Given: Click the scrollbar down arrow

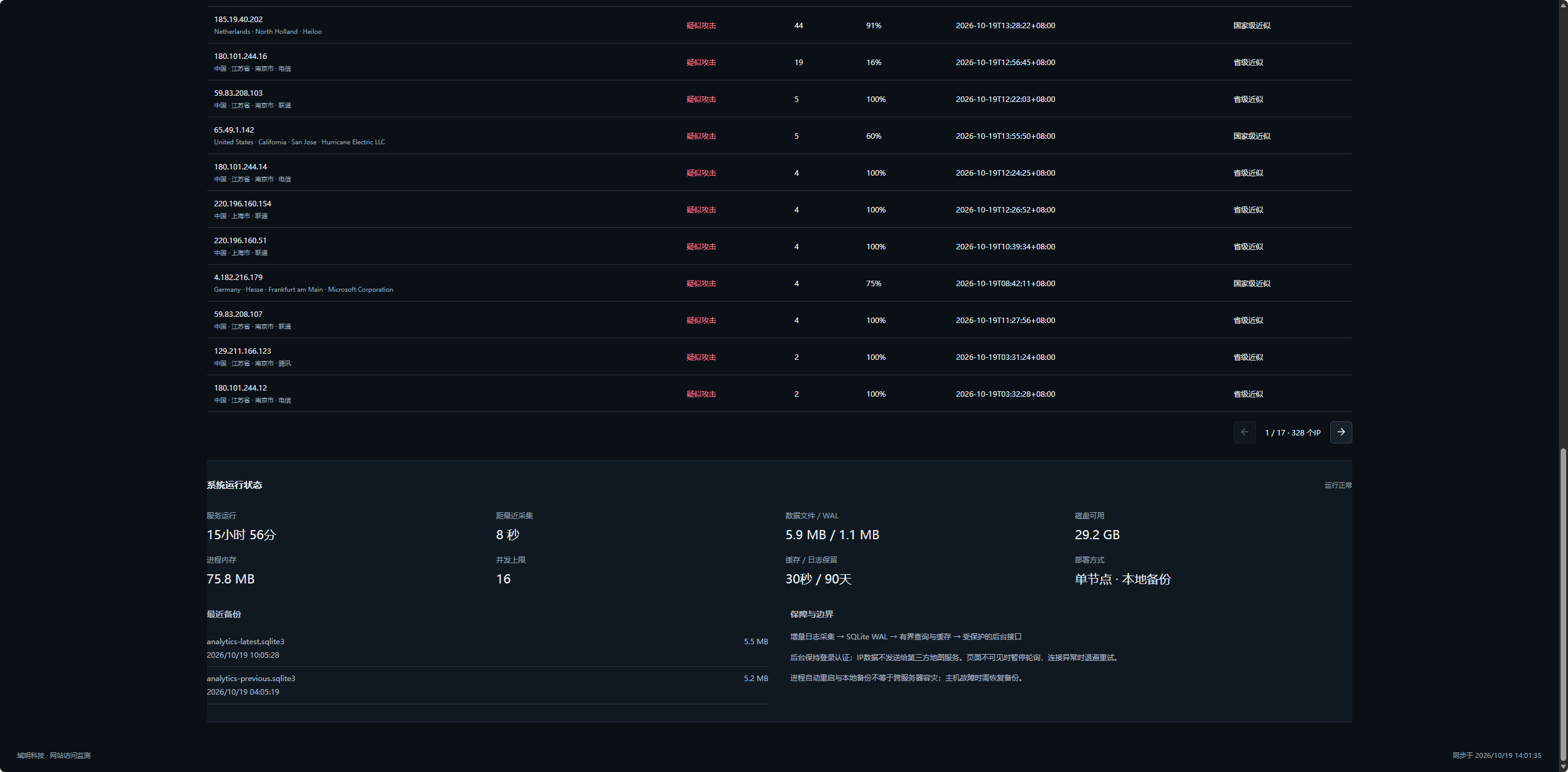Looking at the screenshot, I should [1563, 767].
